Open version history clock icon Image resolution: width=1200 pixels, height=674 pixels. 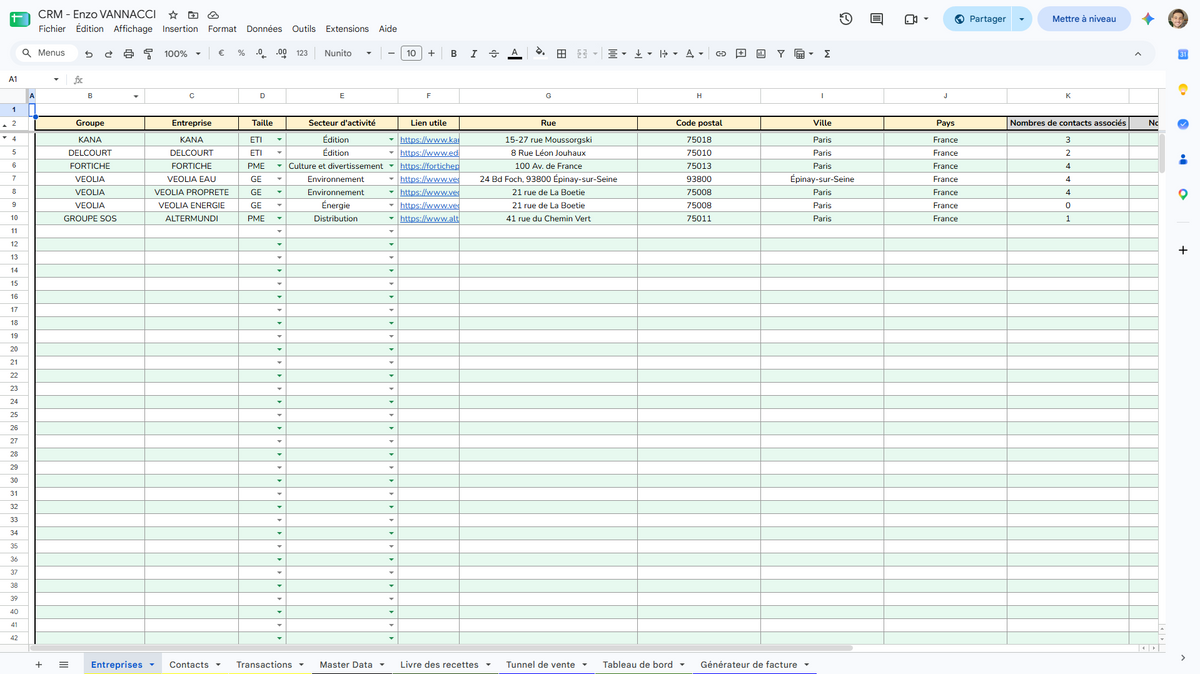(846, 19)
